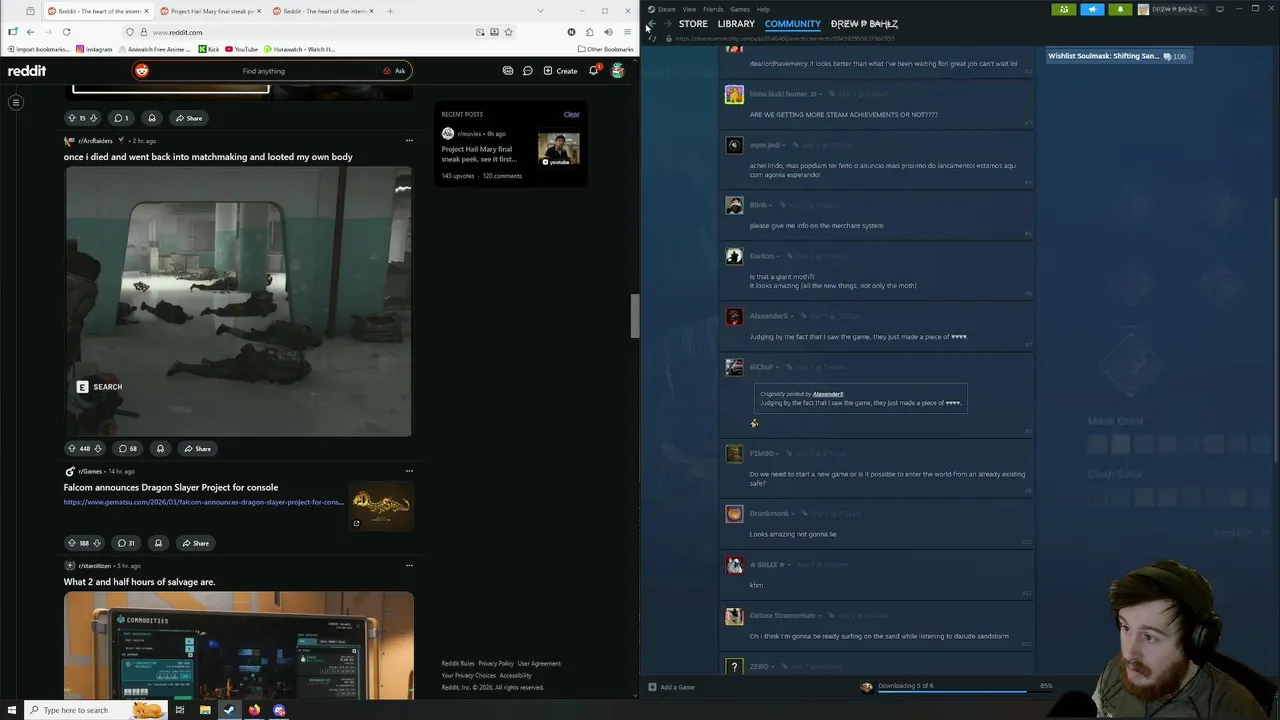Go back in the Firefox browser
Image resolution: width=1280 pixels, height=720 pixels.
[30, 32]
